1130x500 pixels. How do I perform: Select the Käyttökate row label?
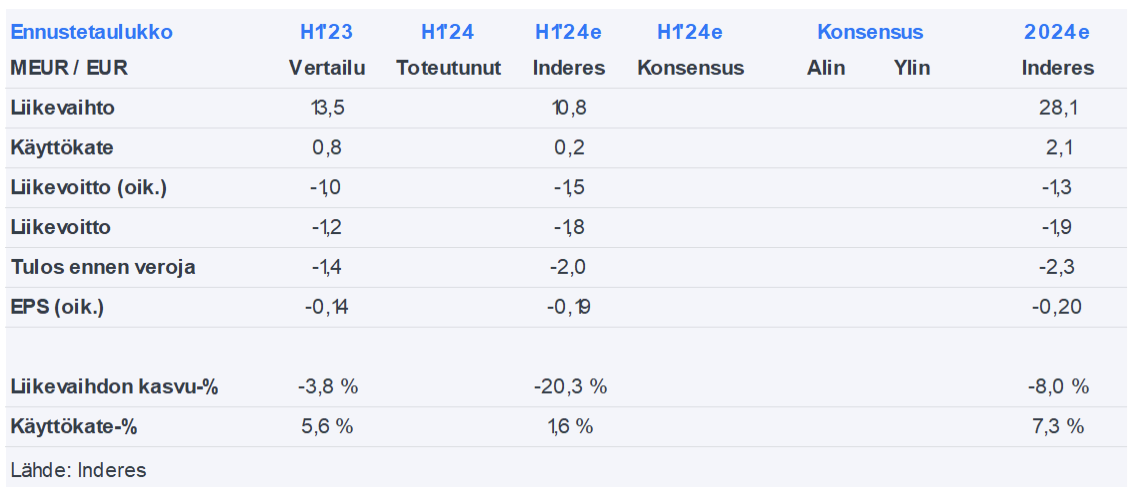[x=62, y=148]
